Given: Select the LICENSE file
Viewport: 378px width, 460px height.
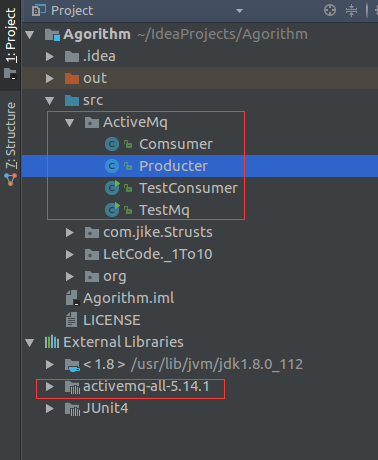Looking at the screenshot, I should (112, 320).
